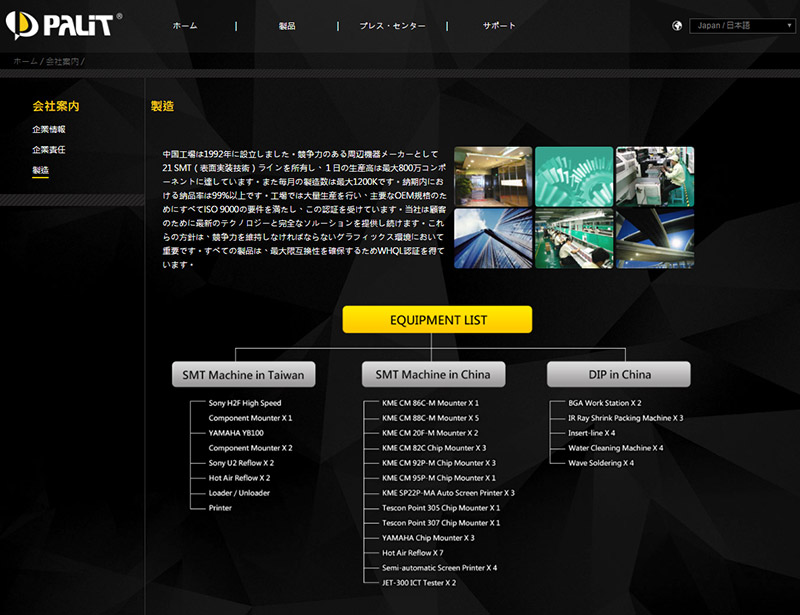Click the DIP in China box

click(618, 375)
